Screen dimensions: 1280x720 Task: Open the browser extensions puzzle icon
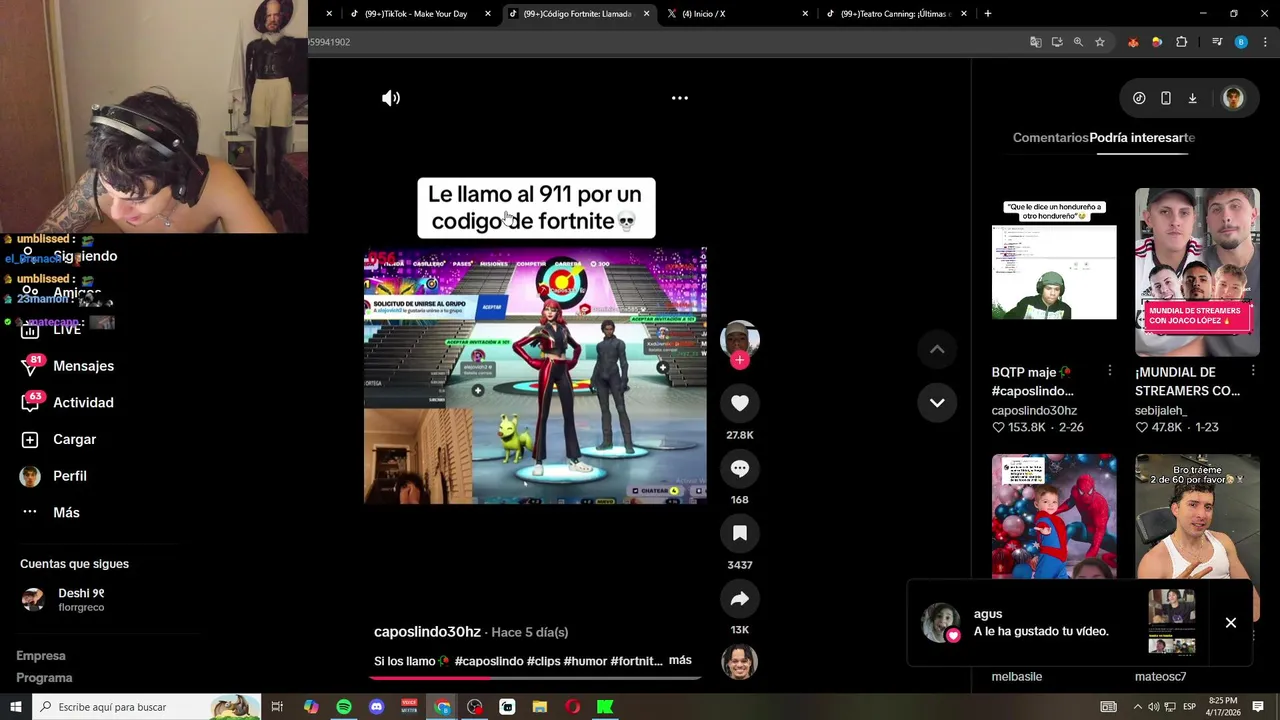(1182, 42)
